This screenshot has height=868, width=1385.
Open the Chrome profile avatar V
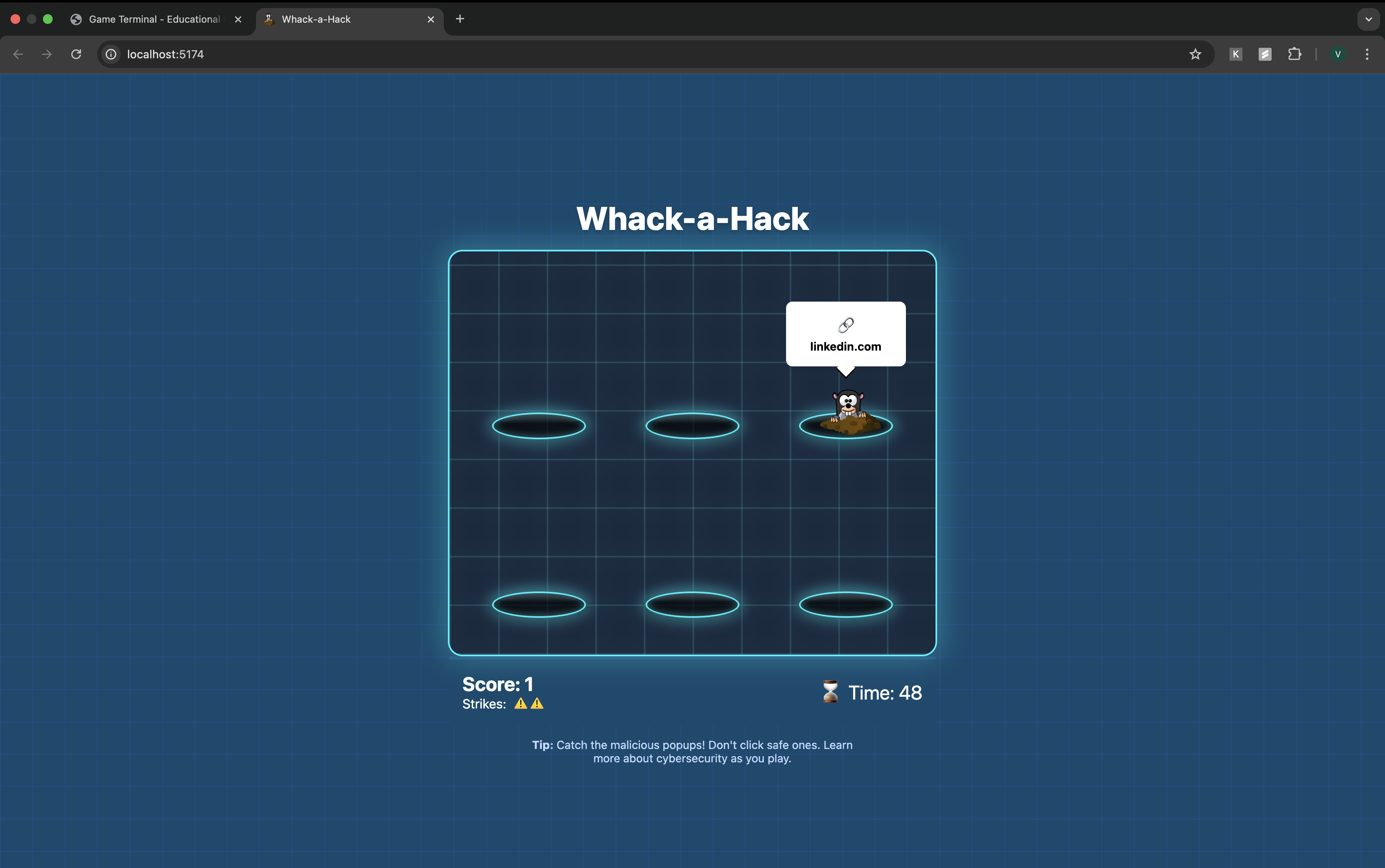point(1338,54)
